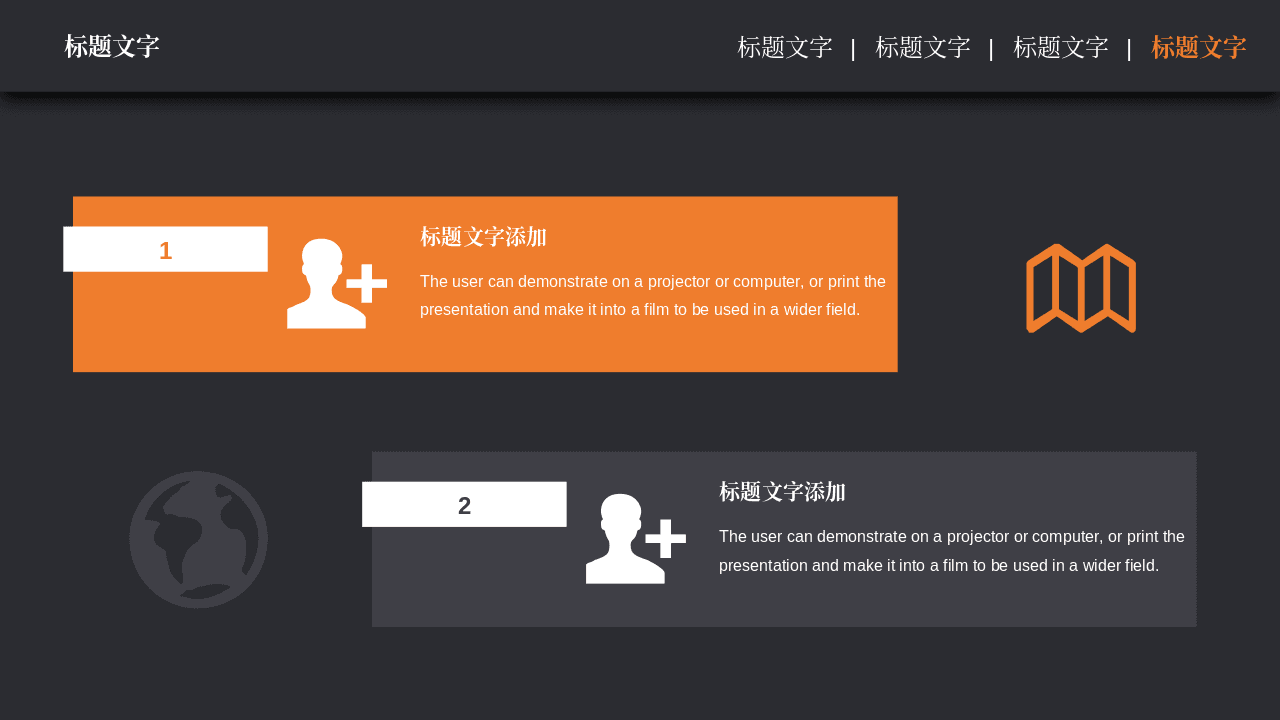The height and width of the screenshot is (720, 1280).
Task: Select 标题文字添加 heading in gray panel
Action: pyautogui.click(x=782, y=492)
